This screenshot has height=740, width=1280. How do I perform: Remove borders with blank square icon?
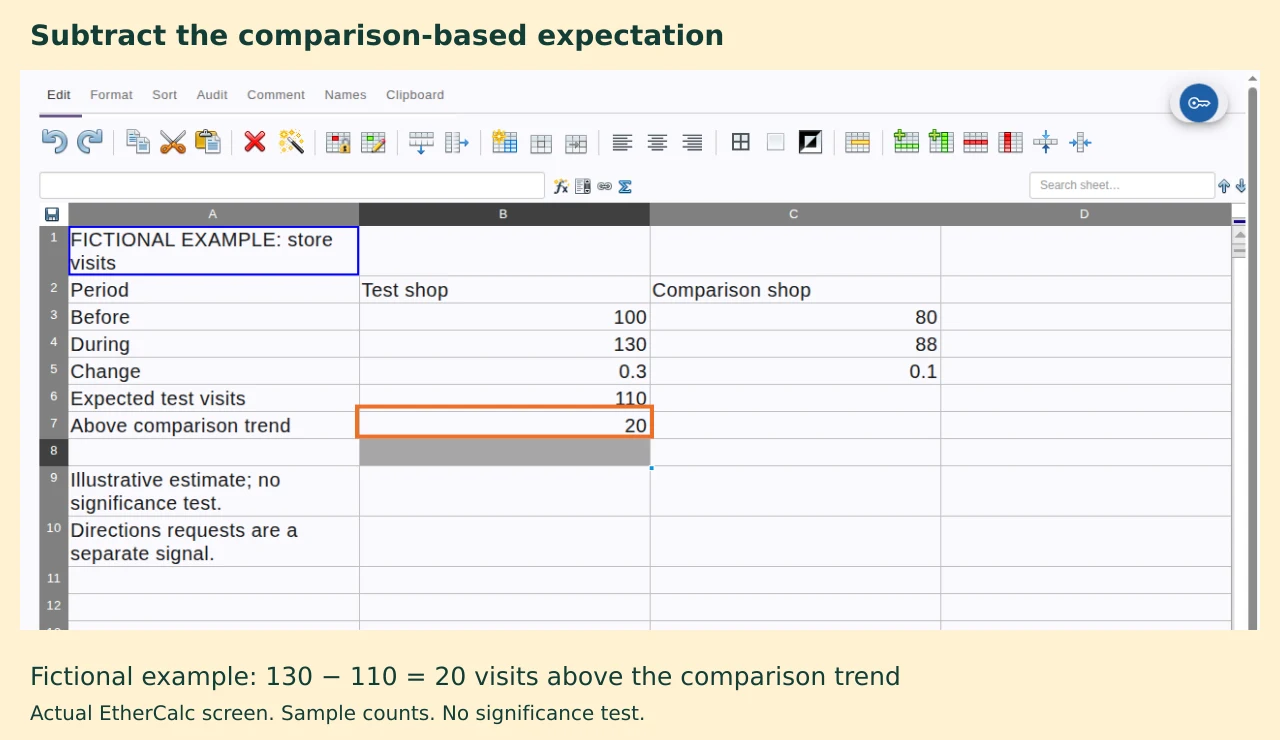pyautogui.click(x=775, y=142)
